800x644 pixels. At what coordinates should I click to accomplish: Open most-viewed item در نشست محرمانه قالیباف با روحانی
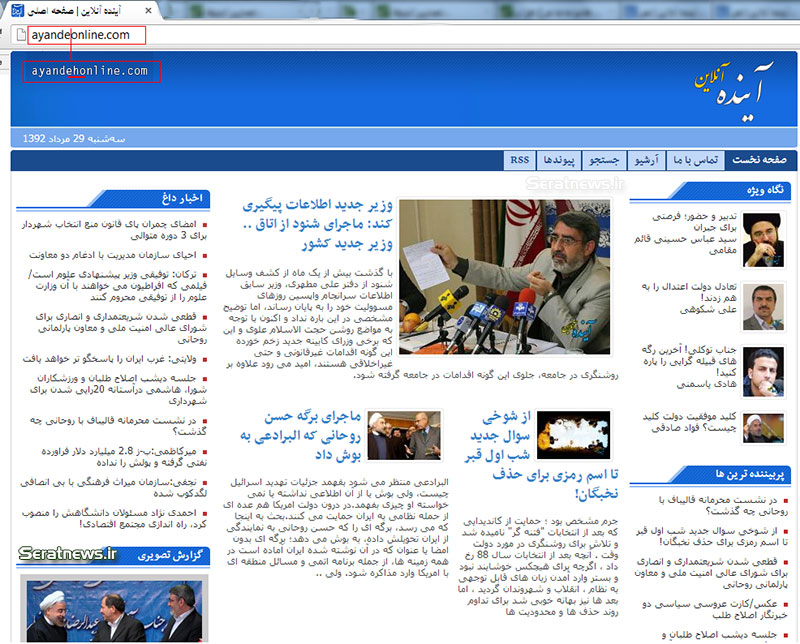[723, 505]
